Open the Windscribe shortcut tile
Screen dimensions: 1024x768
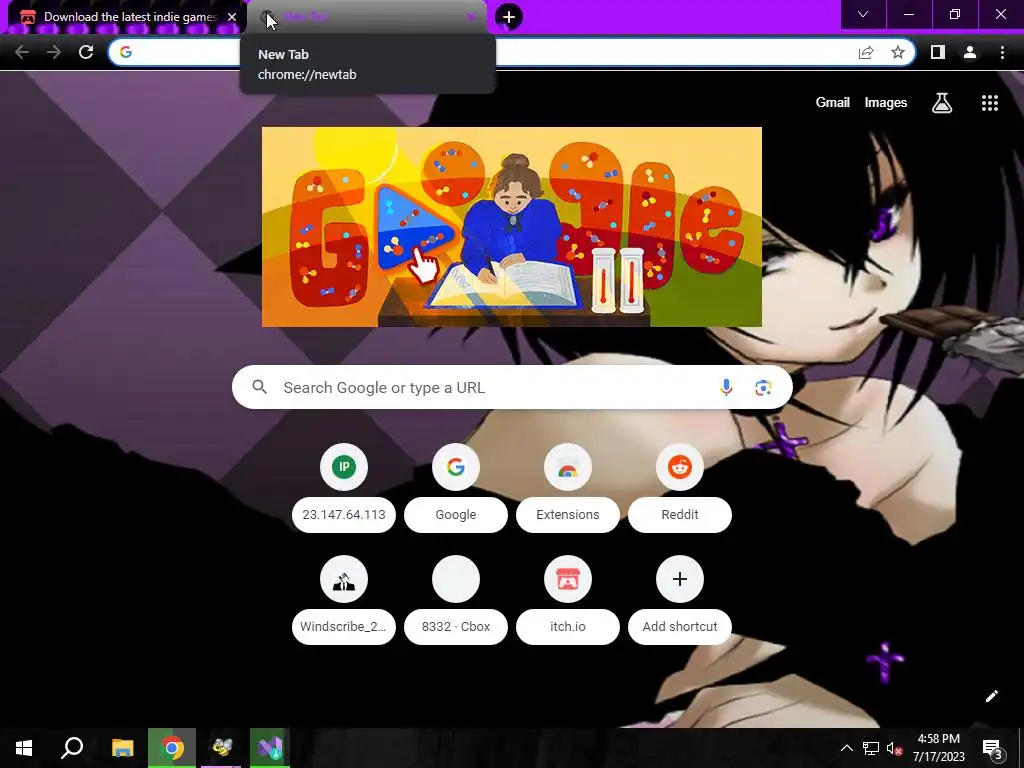point(344,600)
